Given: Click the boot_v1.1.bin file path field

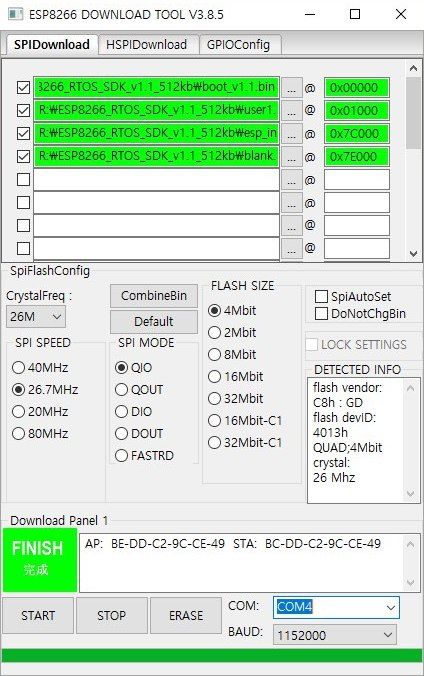Looking at the screenshot, I should [x=156, y=88].
